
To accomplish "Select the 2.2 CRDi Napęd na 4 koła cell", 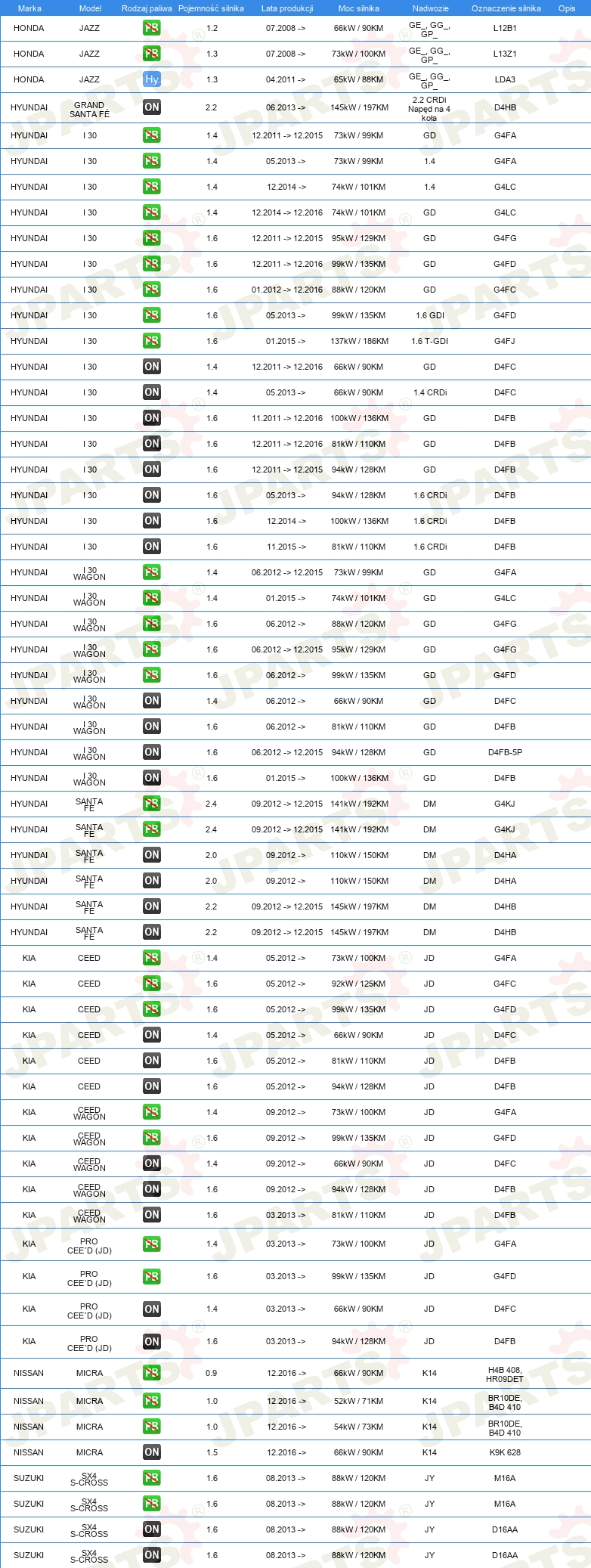I will pyautogui.click(x=429, y=109).
